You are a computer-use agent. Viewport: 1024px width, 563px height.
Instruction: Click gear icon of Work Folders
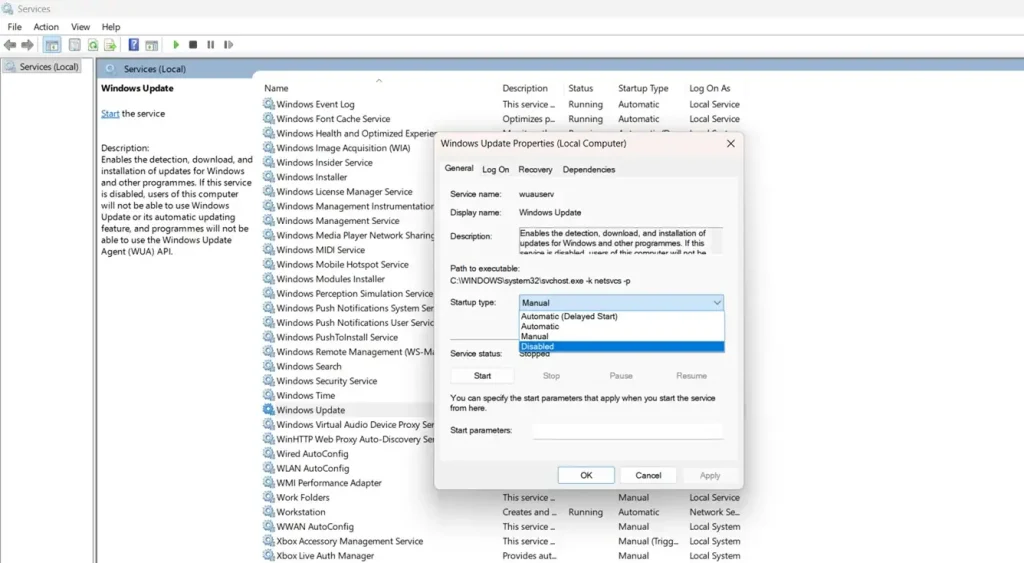click(x=268, y=497)
